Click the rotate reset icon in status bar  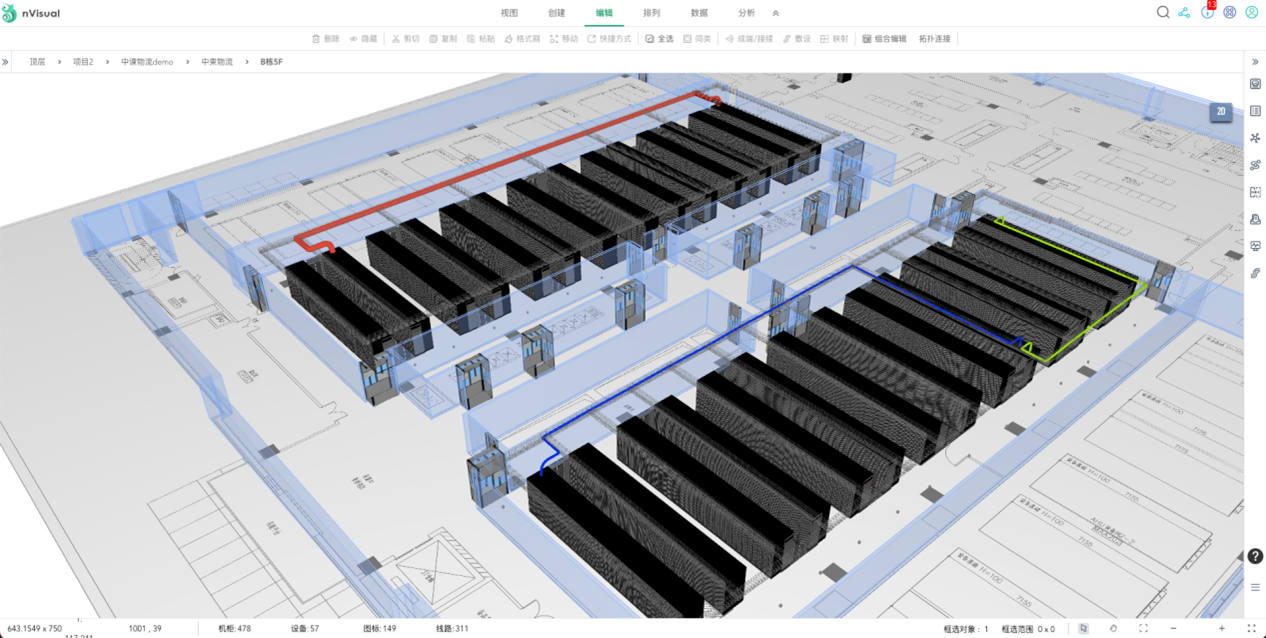[1113, 628]
